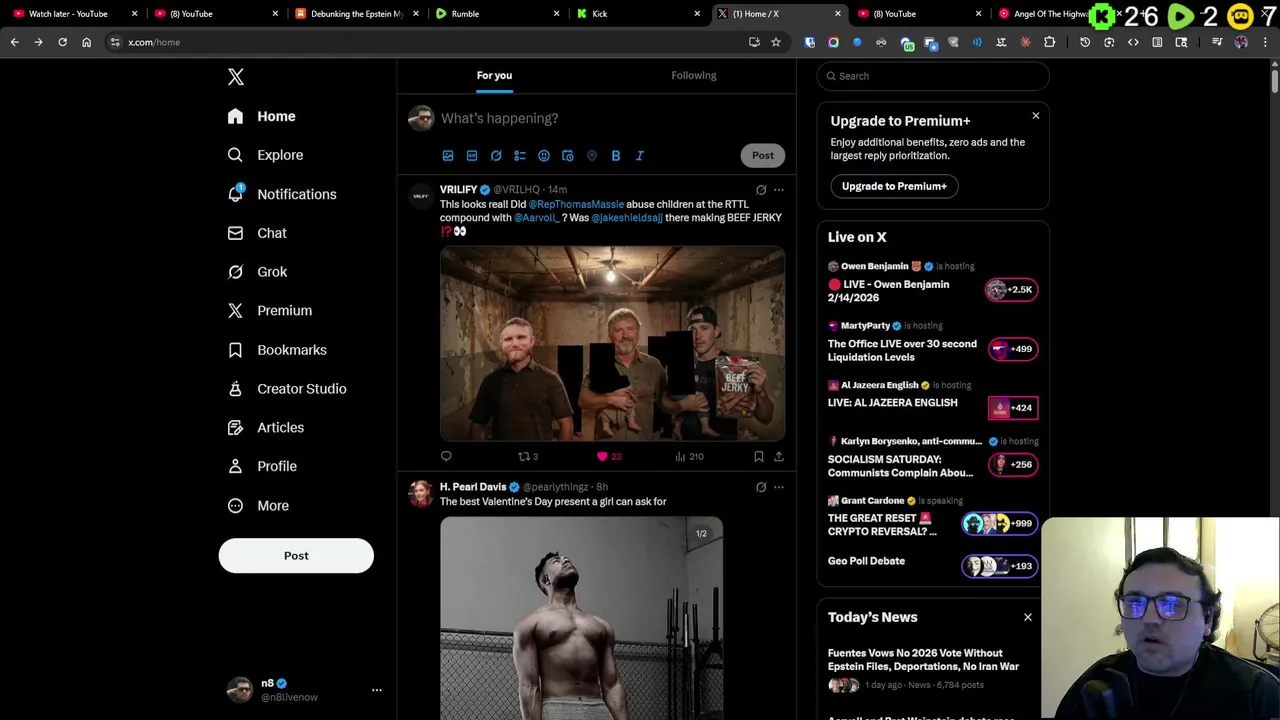Add a poll to the post composer
The width and height of the screenshot is (1280, 720).
click(520, 156)
